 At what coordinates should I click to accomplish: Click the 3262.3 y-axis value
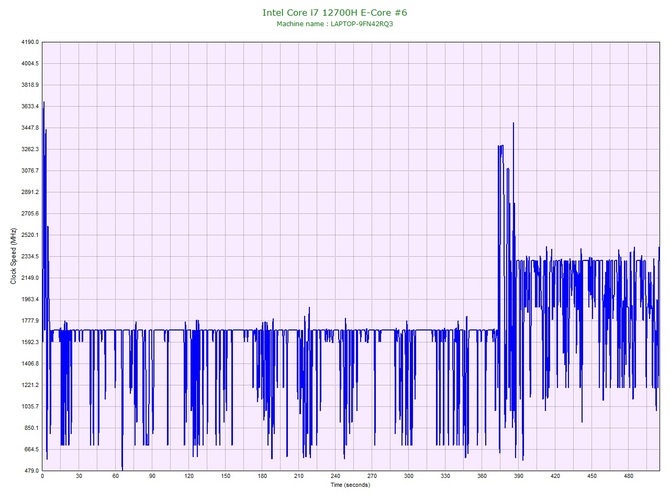point(30,149)
